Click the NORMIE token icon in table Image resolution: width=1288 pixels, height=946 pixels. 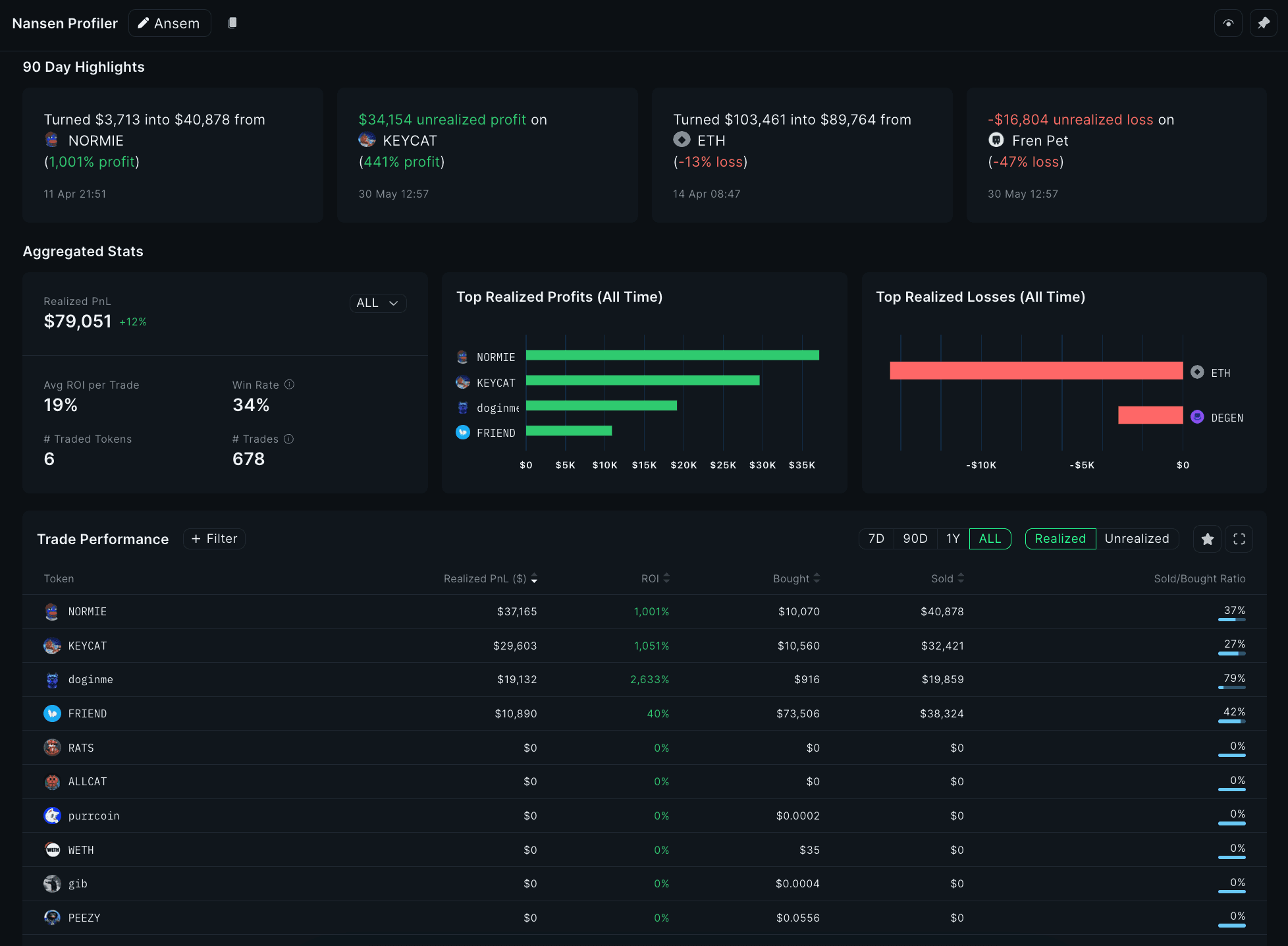click(52, 612)
